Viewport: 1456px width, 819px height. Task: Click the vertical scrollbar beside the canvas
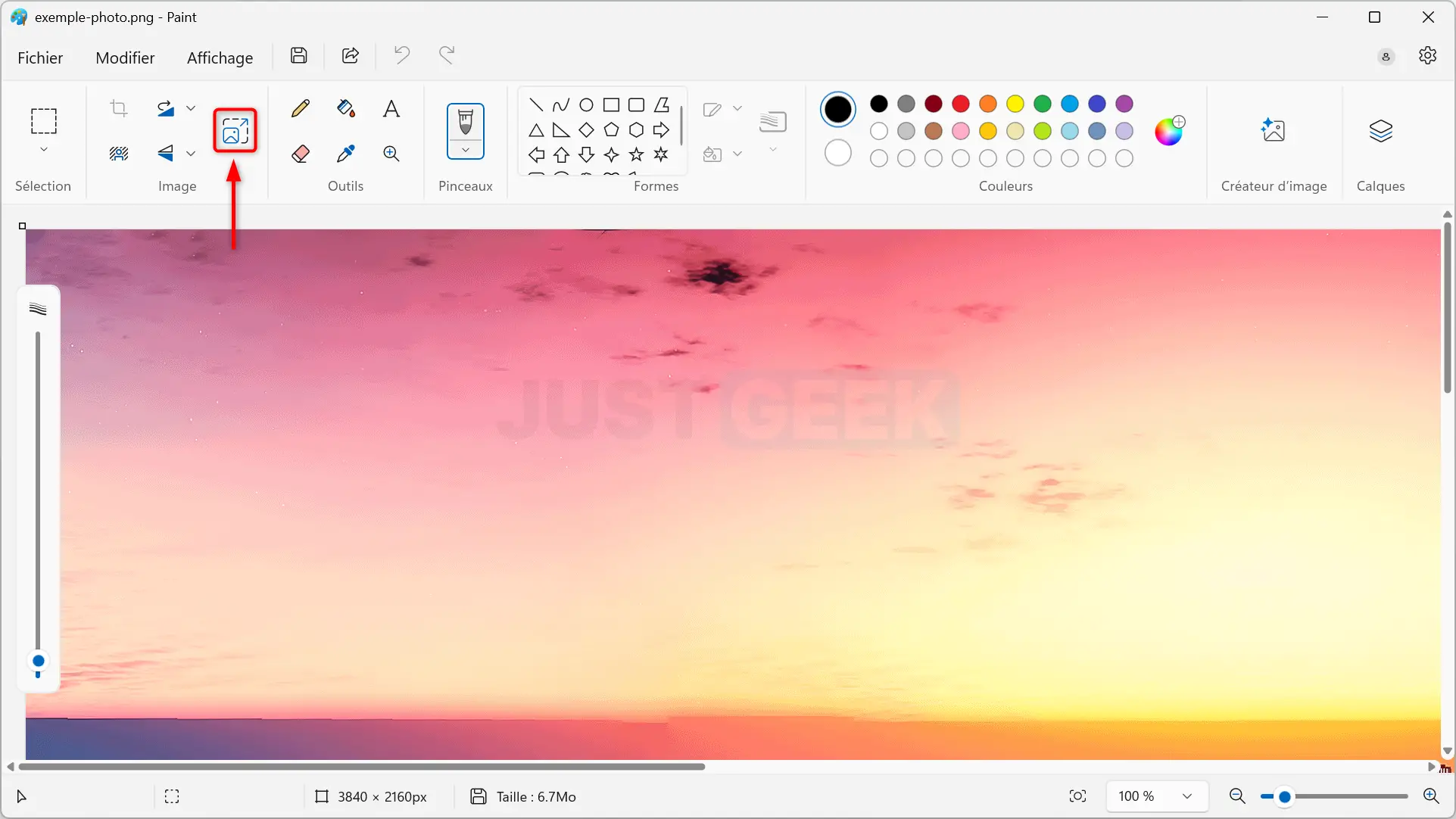pyautogui.click(x=1447, y=307)
